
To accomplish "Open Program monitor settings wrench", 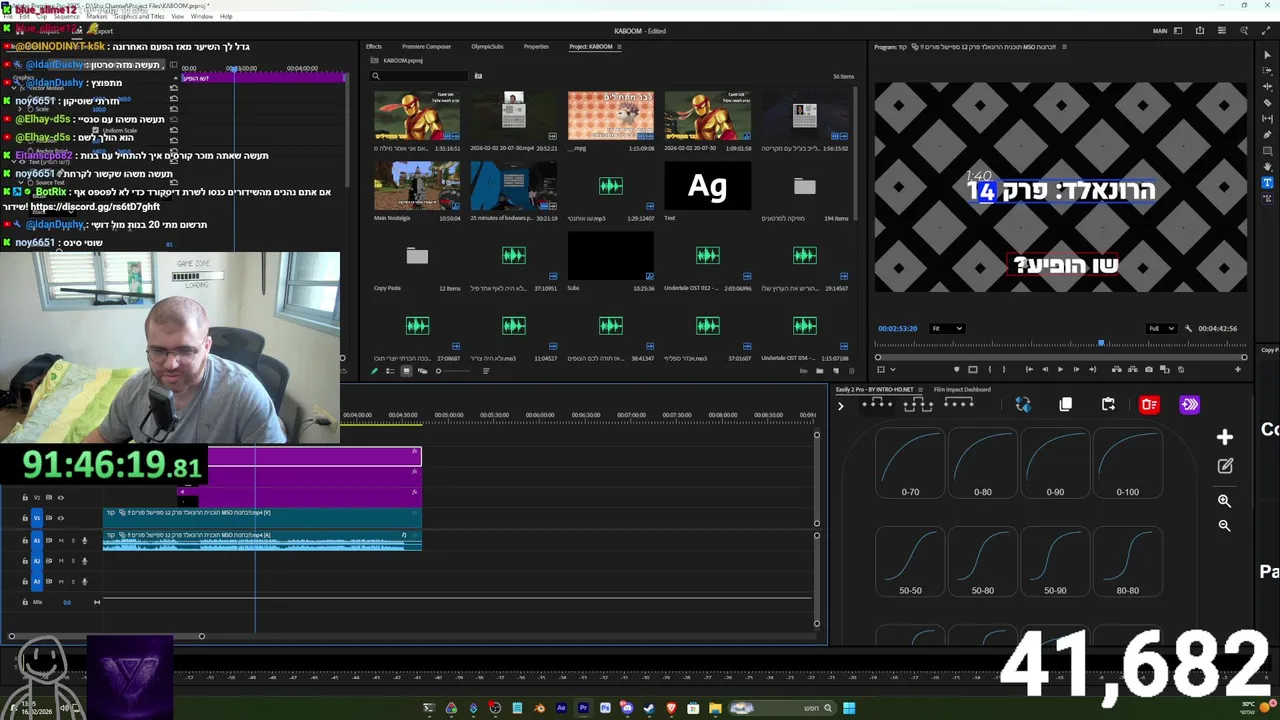I will (1188, 328).
